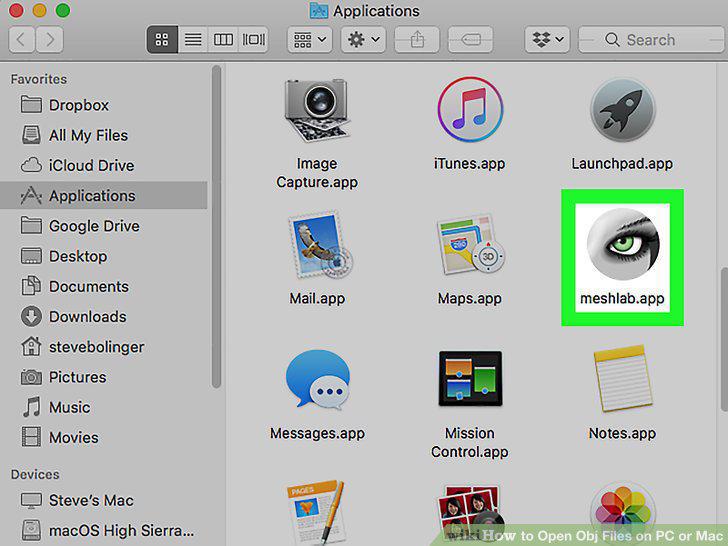Open Desktop folder in the sidebar
The image size is (728, 546).
pyautogui.click(x=104, y=256)
